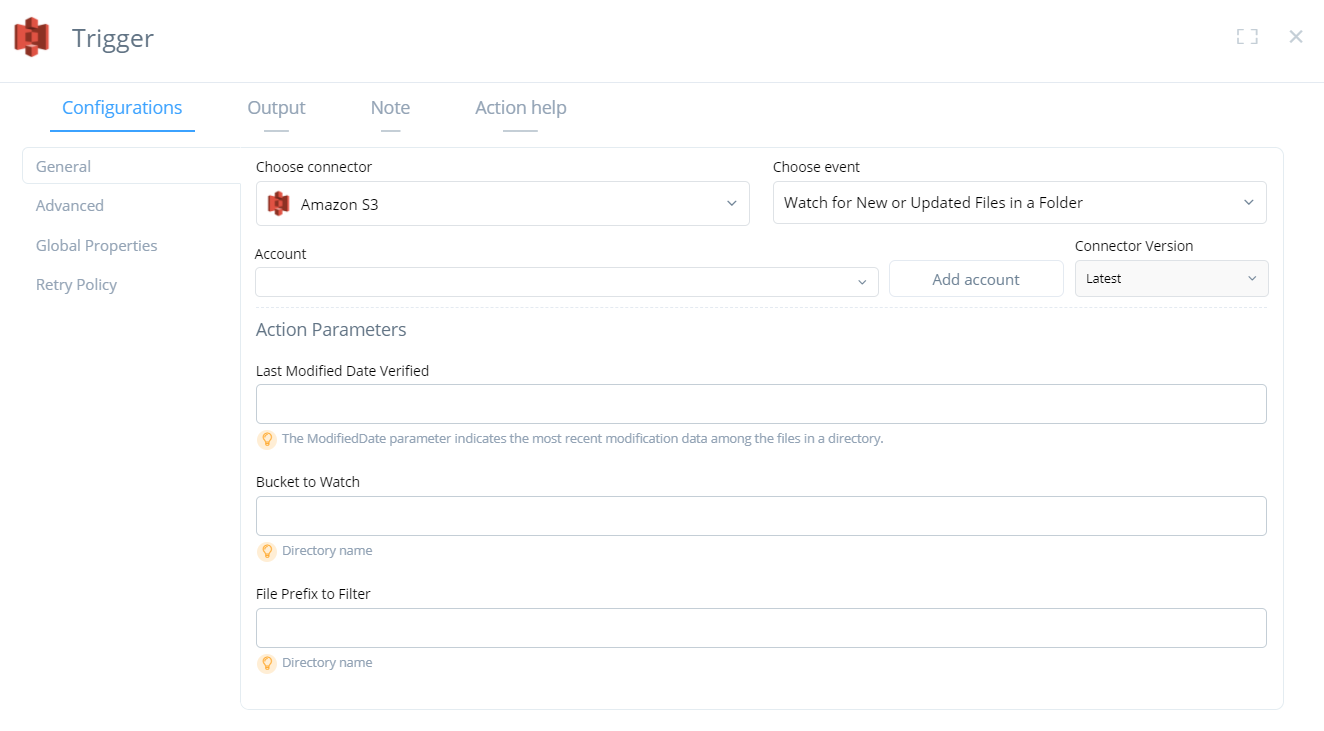Click the Bucket to Watch input field
The image size is (1324, 731).
761,515
